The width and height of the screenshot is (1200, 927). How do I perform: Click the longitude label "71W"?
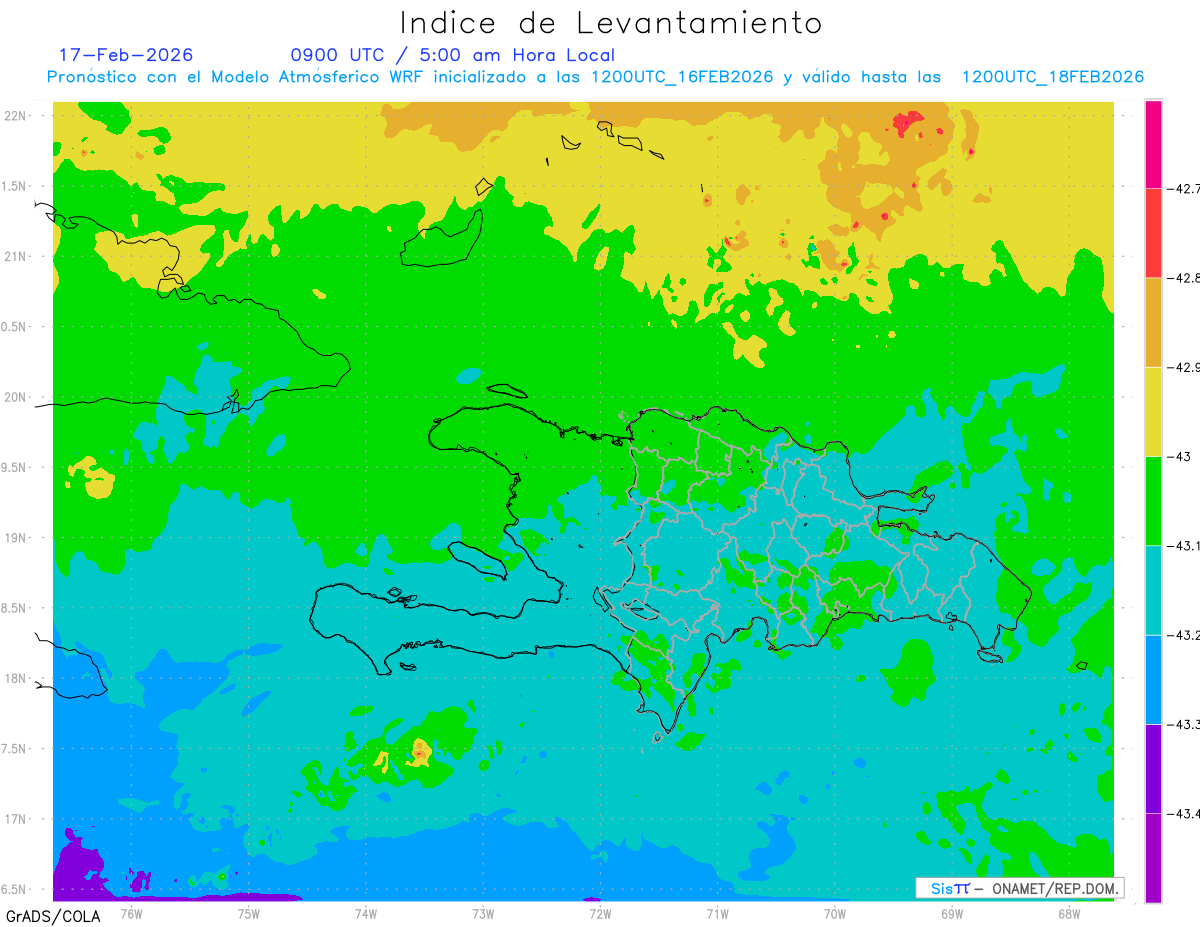coord(717,912)
